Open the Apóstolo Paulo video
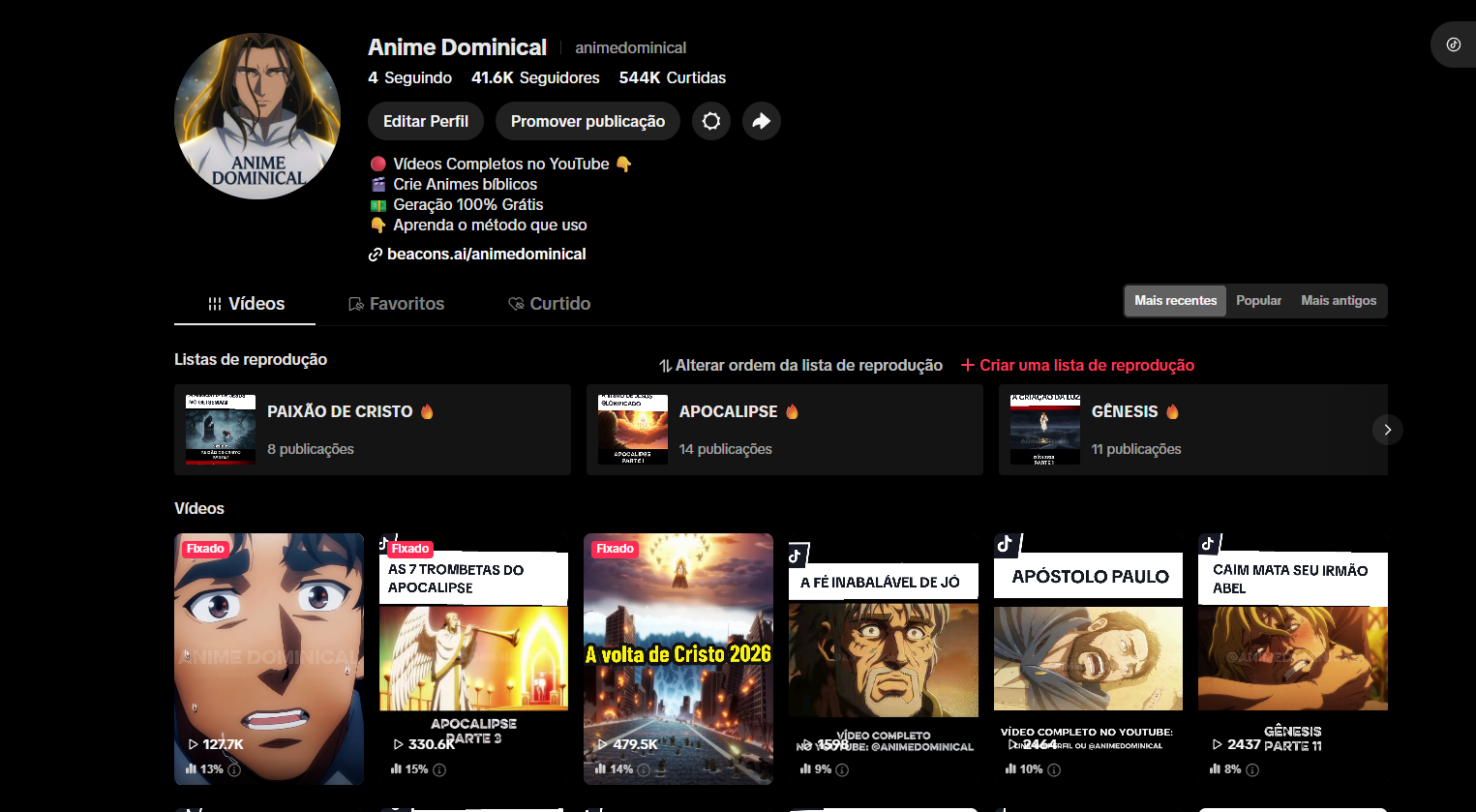Viewport: 1476px width, 812px height. click(x=1088, y=659)
